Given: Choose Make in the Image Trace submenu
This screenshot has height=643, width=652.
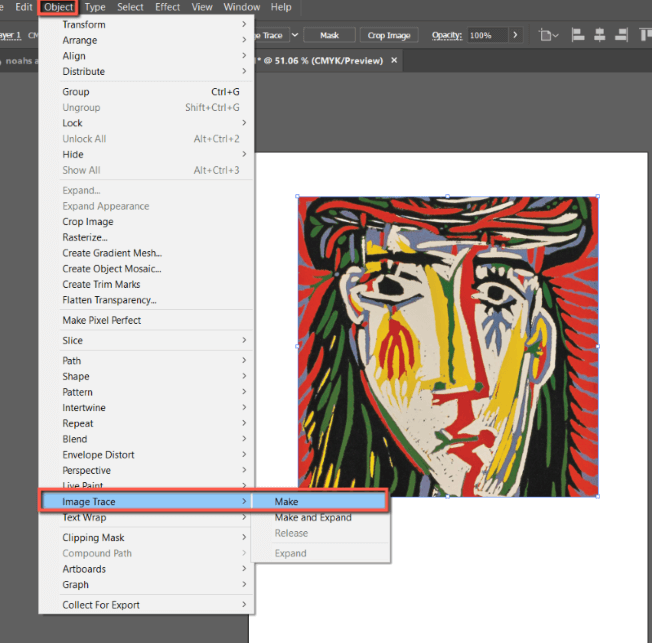Looking at the screenshot, I should 319,502.
